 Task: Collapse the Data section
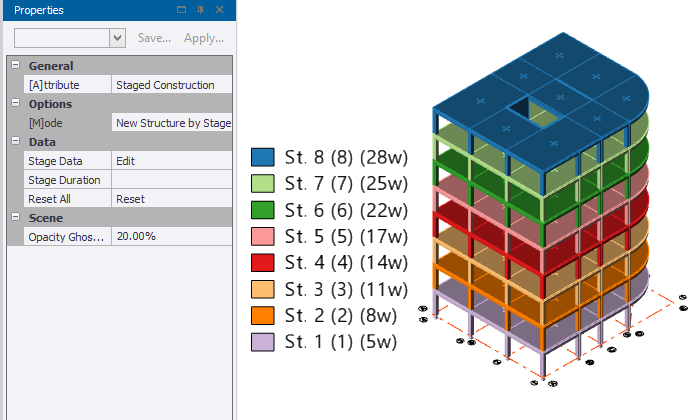(16, 141)
